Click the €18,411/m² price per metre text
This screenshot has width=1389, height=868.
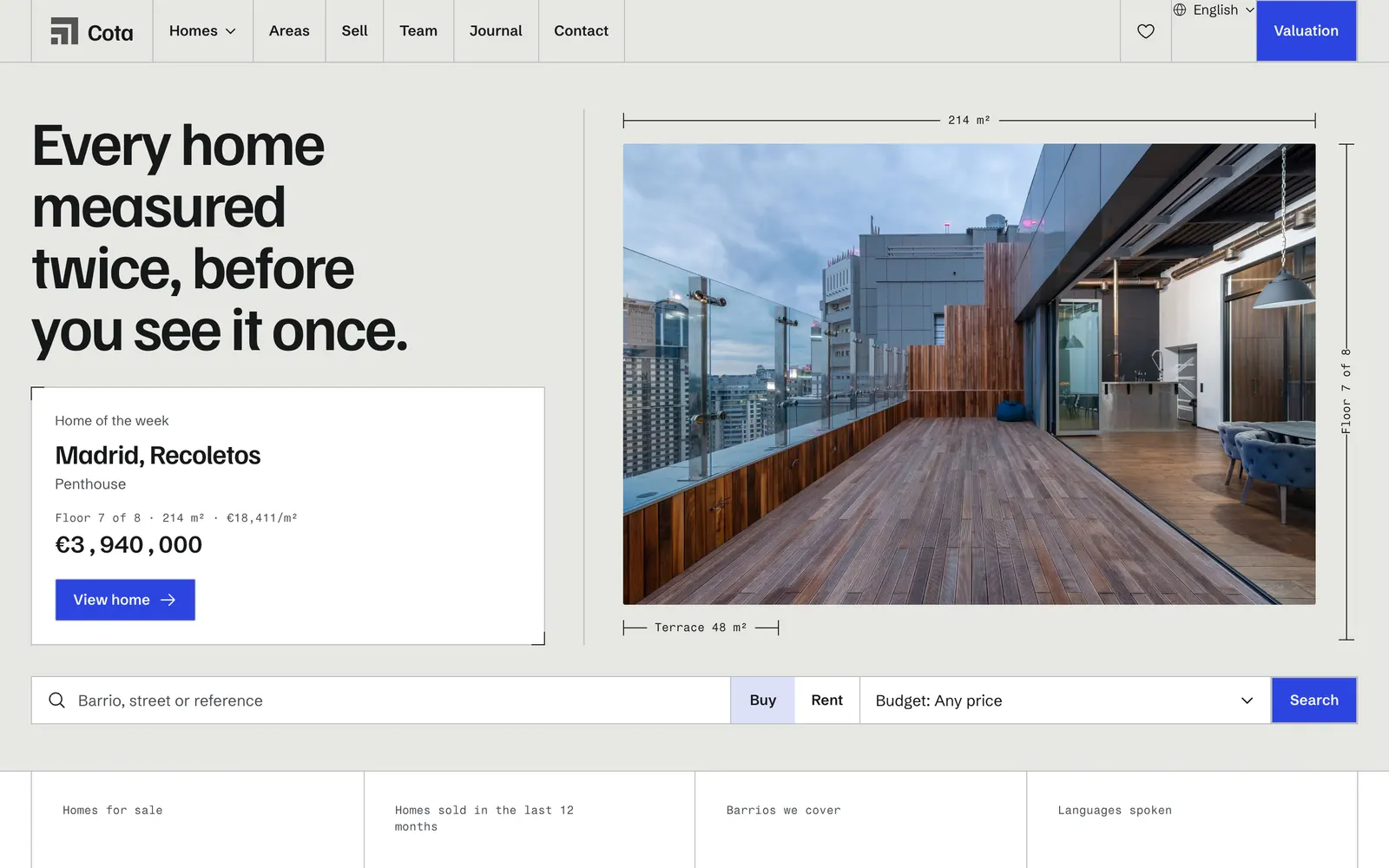click(262, 518)
